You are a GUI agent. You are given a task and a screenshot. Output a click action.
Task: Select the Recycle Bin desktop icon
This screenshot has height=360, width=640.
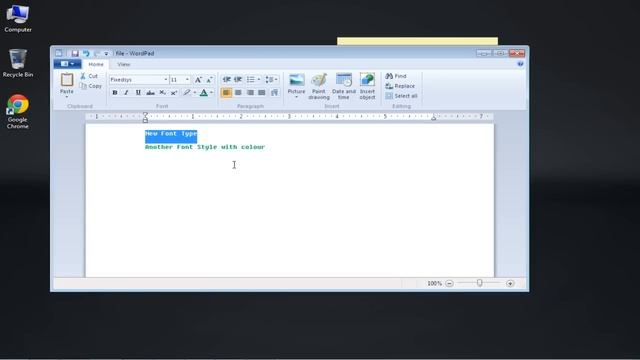pos(18,63)
